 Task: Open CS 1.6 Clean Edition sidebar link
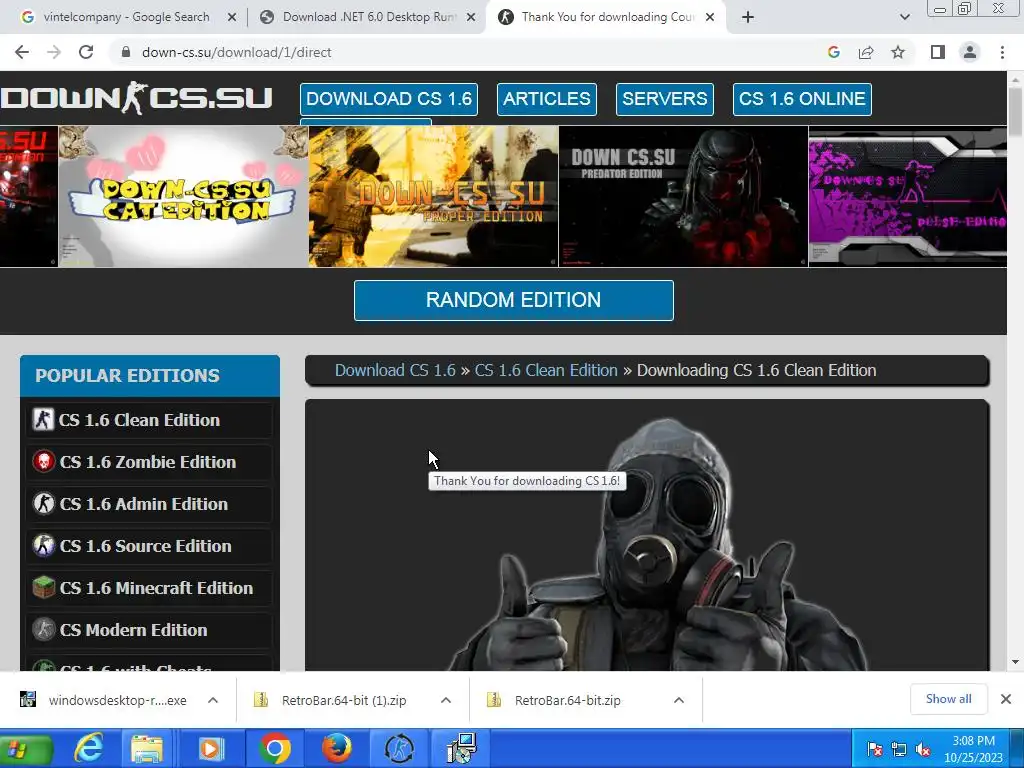(149, 420)
